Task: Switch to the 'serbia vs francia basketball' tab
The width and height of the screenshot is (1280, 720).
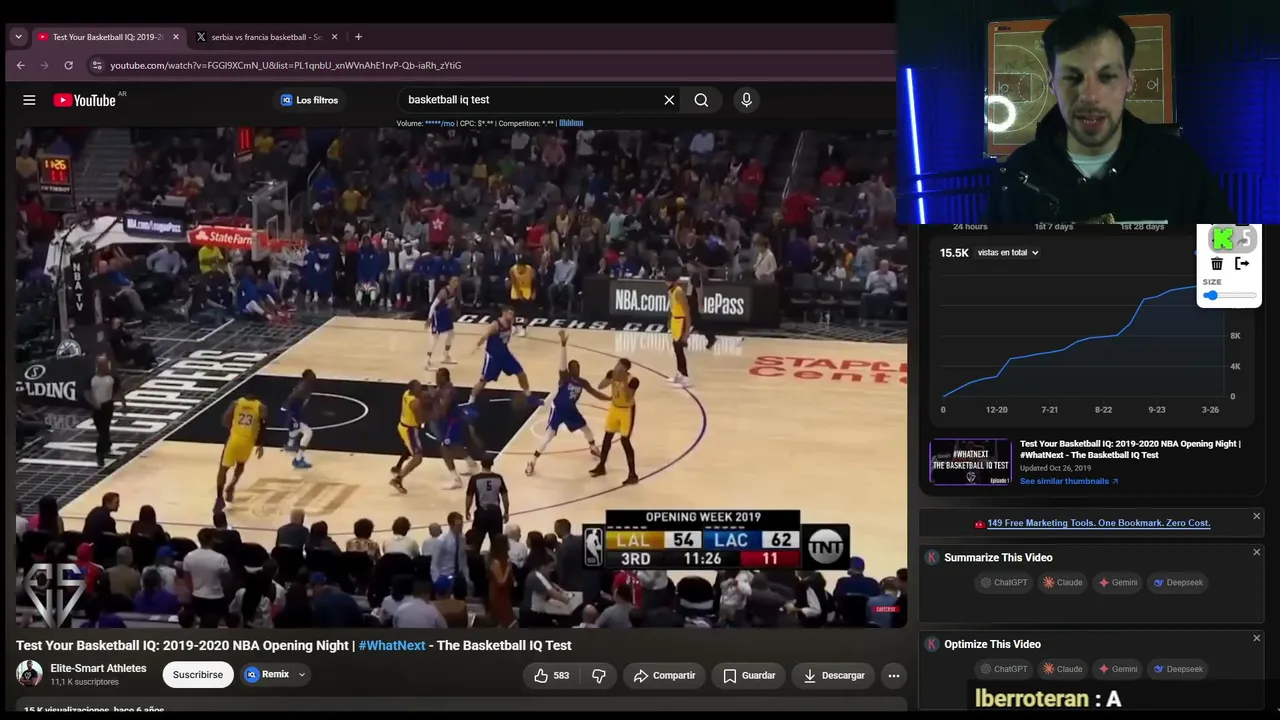Action: pyautogui.click(x=266, y=37)
